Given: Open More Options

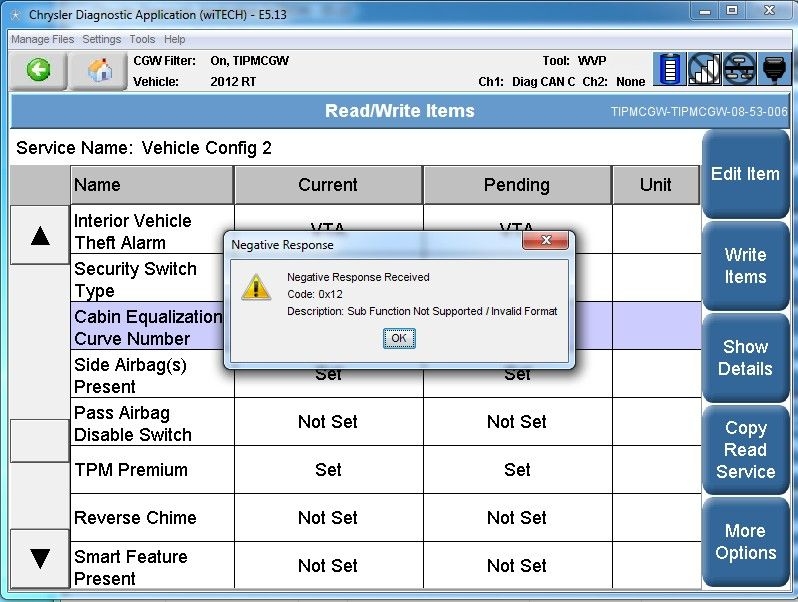Looking at the screenshot, I should (745, 542).
